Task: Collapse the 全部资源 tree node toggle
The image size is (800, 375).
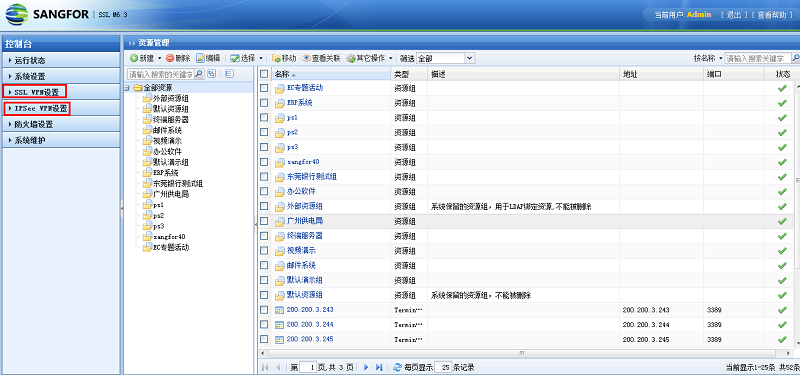Action: tap(127, 88)
